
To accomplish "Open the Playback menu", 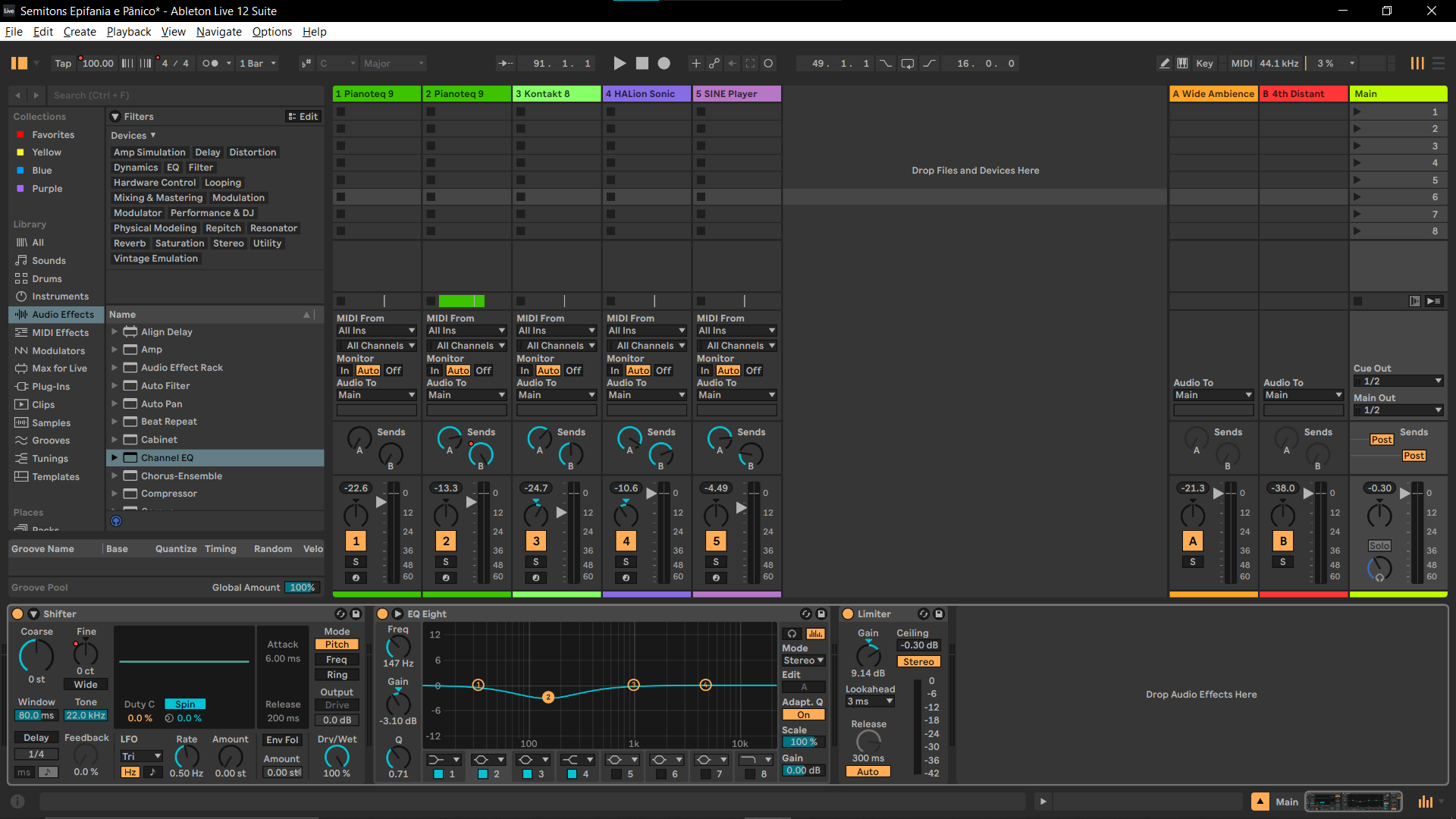I will (129, 32).
